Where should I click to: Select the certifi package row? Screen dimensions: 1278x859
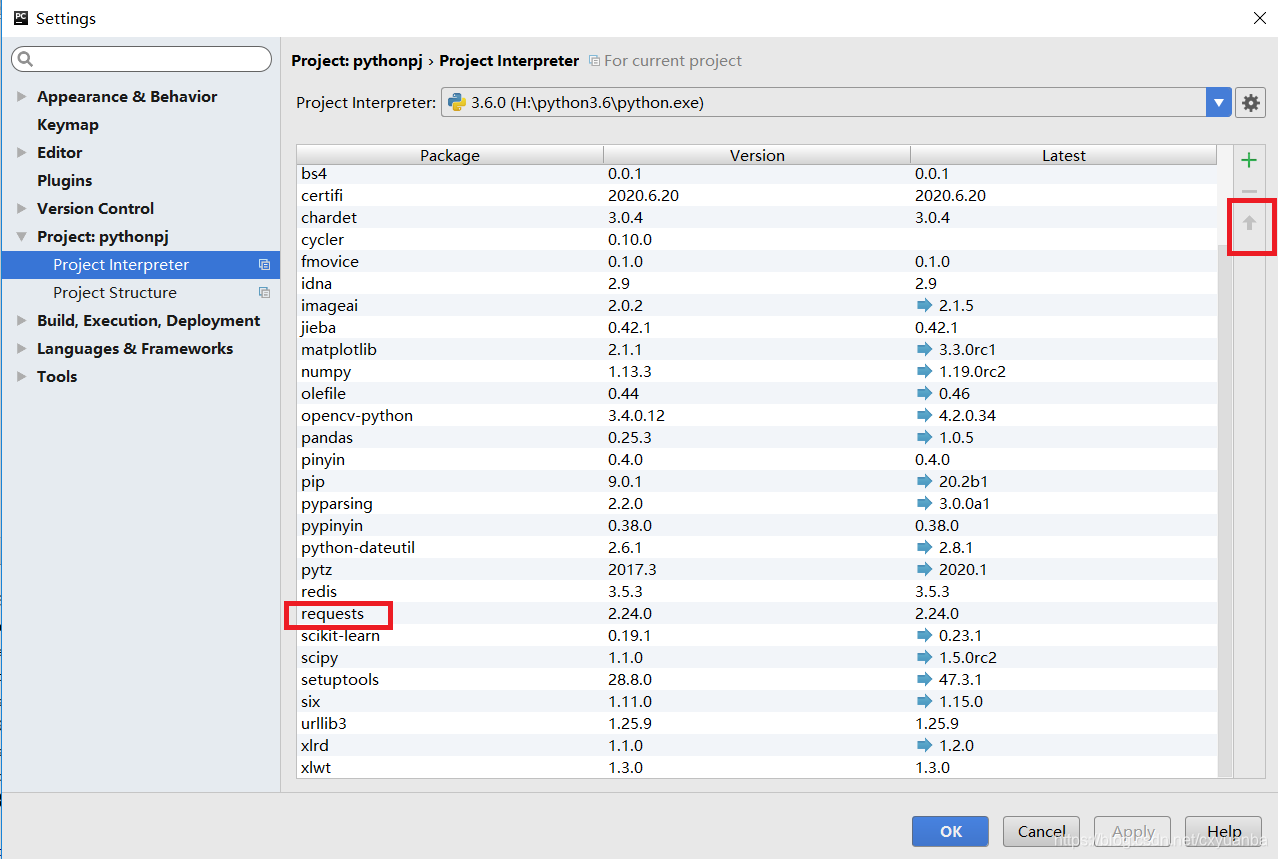757,195
